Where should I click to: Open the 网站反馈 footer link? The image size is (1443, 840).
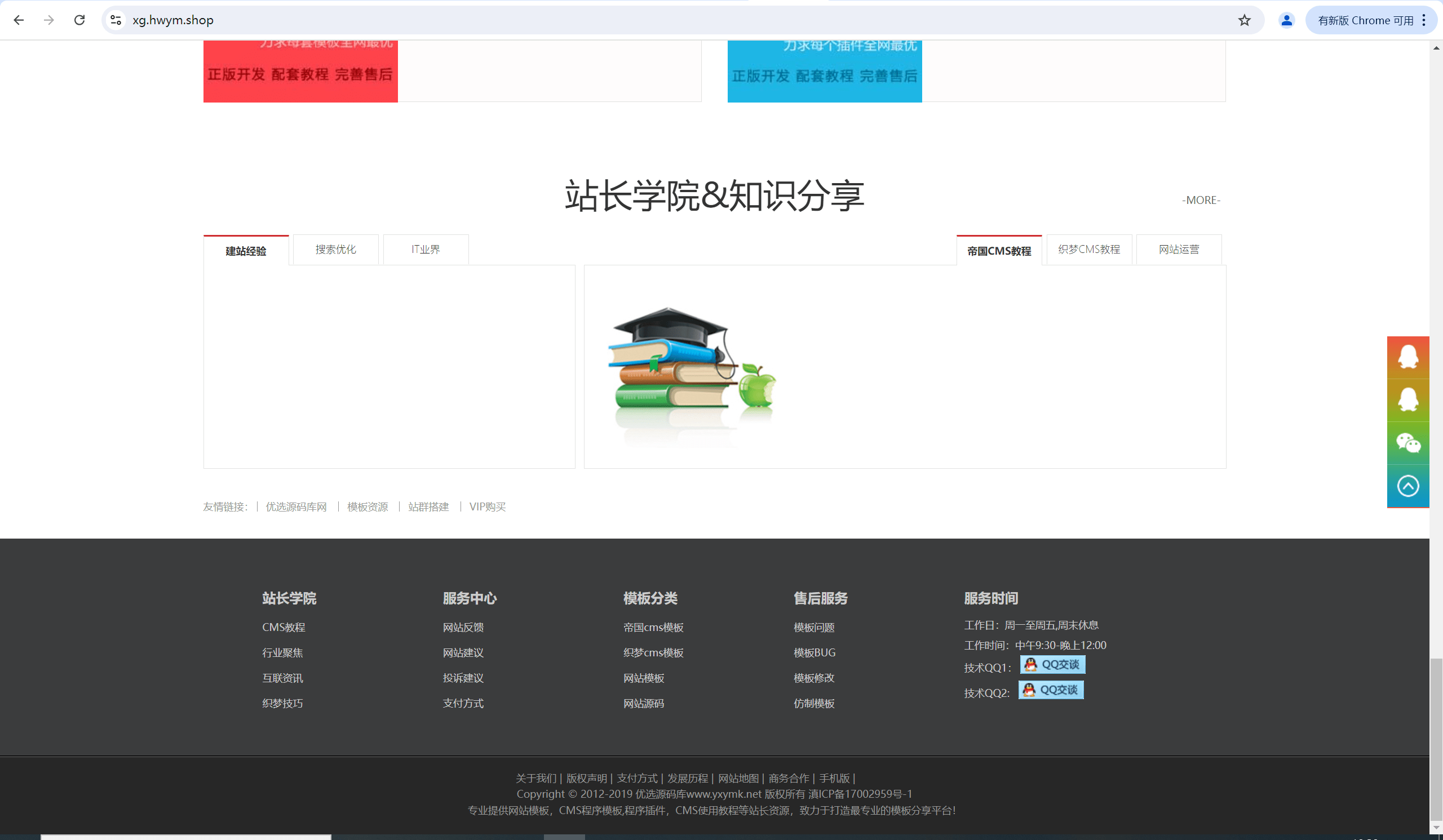tap(463, 627)
